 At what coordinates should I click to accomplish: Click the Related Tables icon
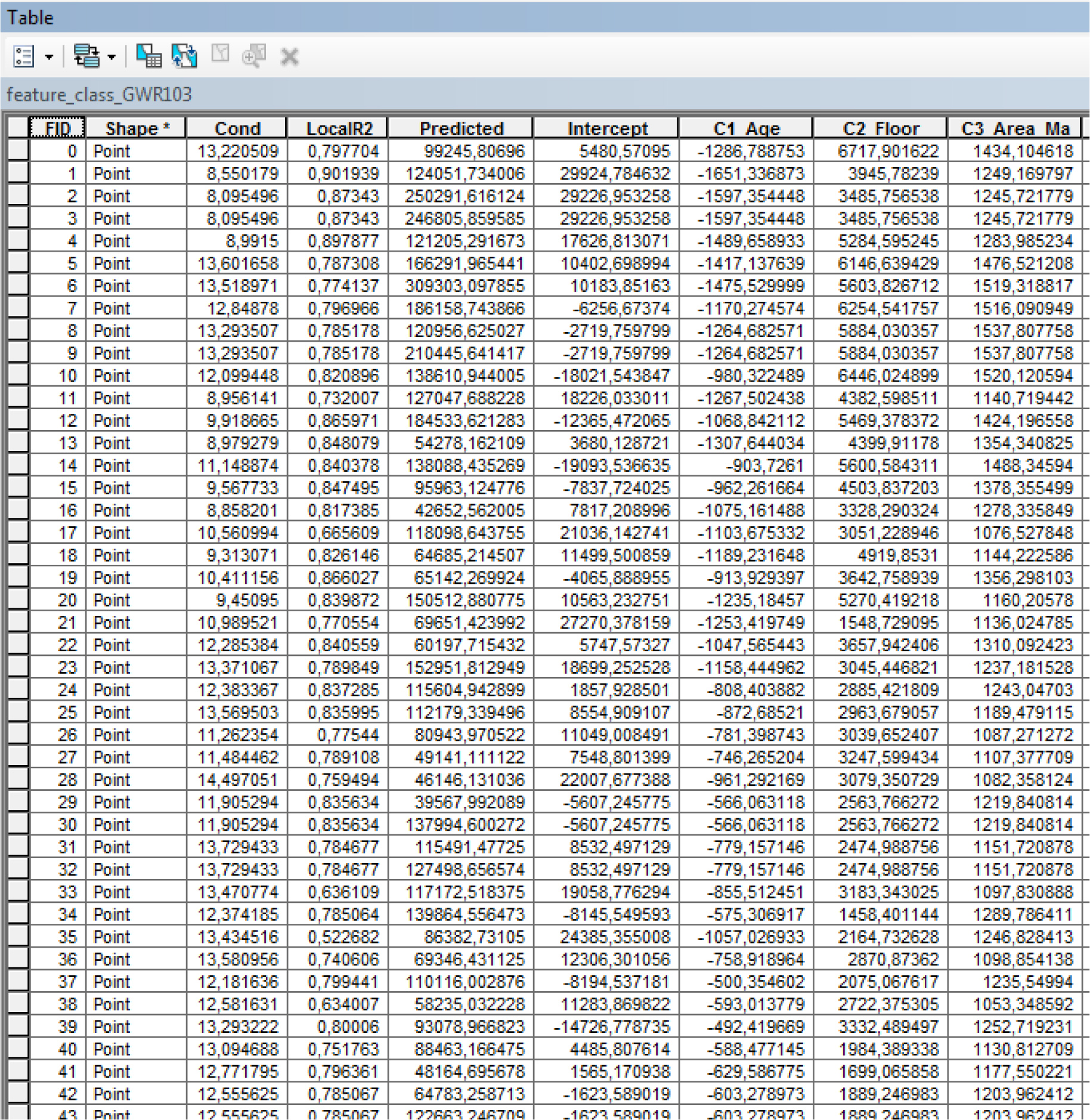(86, 57)
